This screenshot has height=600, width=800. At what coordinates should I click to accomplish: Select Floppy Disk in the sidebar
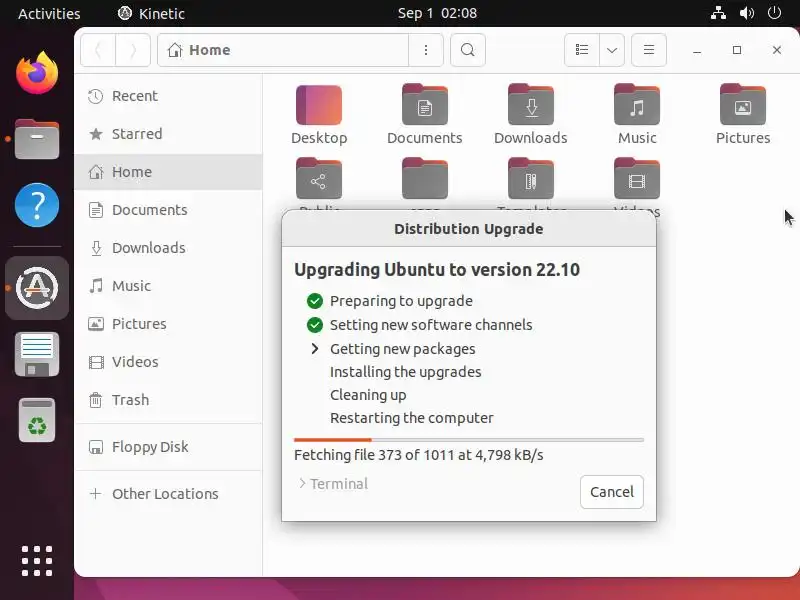168,447
